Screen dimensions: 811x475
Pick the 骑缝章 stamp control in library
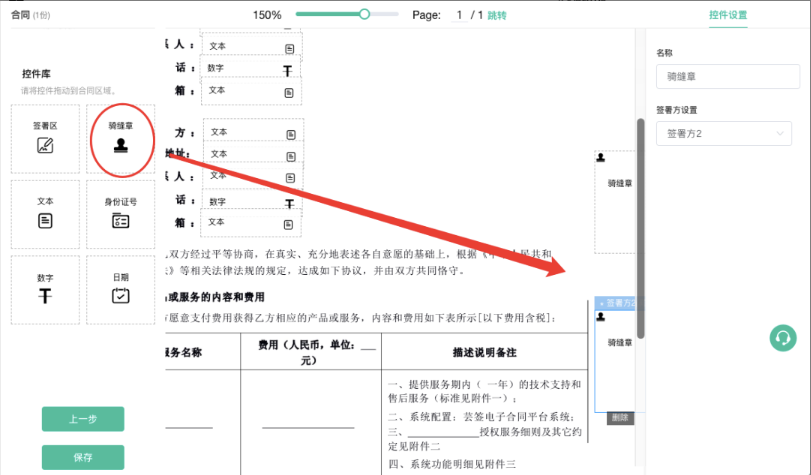pos(121,138)
